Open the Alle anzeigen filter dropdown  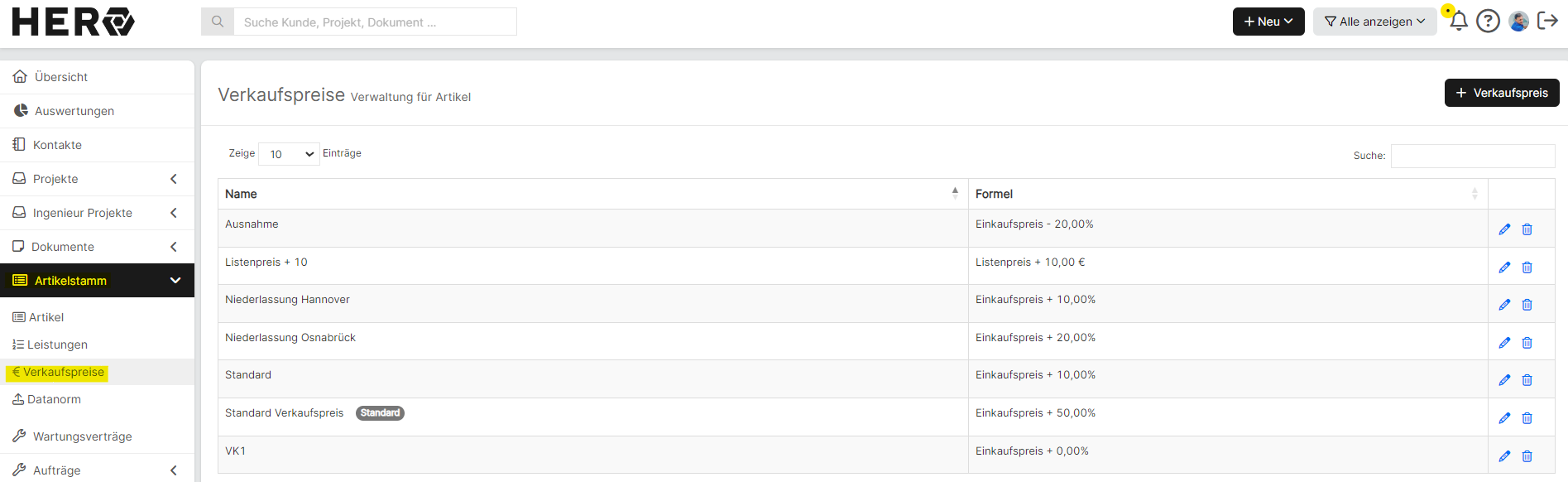coord(1374,22)
